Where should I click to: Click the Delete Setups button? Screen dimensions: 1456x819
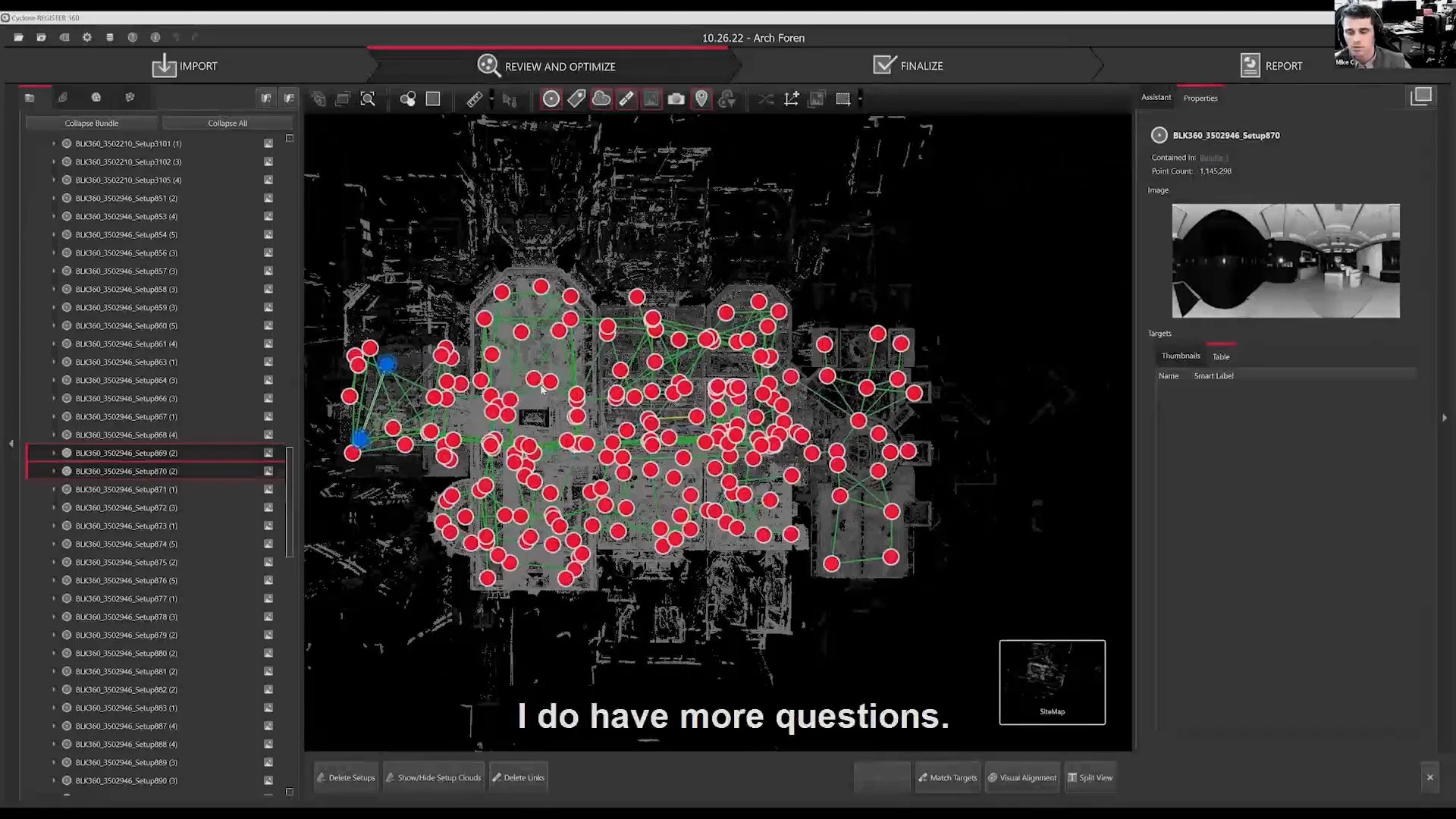(347, 777)
